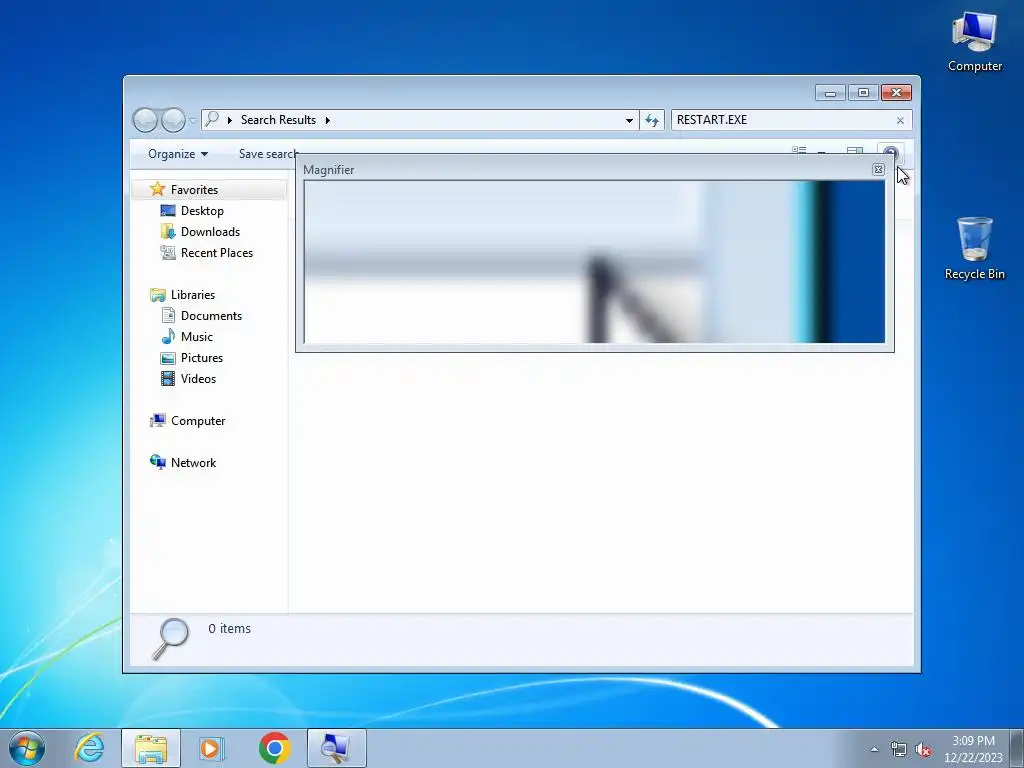Toggle the preview pane button
Viewport: 1024px width, 768px height.
pos(855,152)
